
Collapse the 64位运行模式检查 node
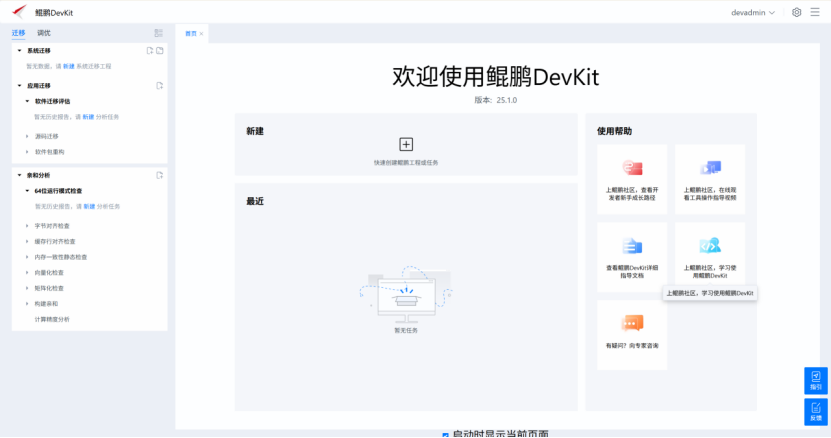28,191
